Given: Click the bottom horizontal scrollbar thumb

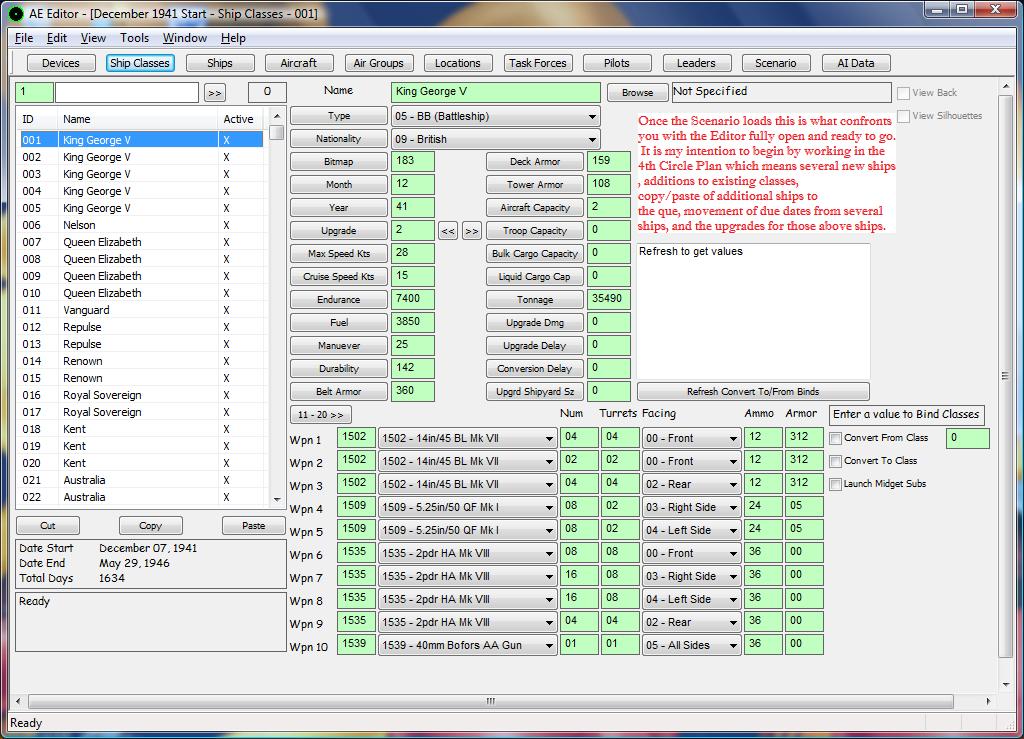Looking at the screenshot, I should [490, 701].
